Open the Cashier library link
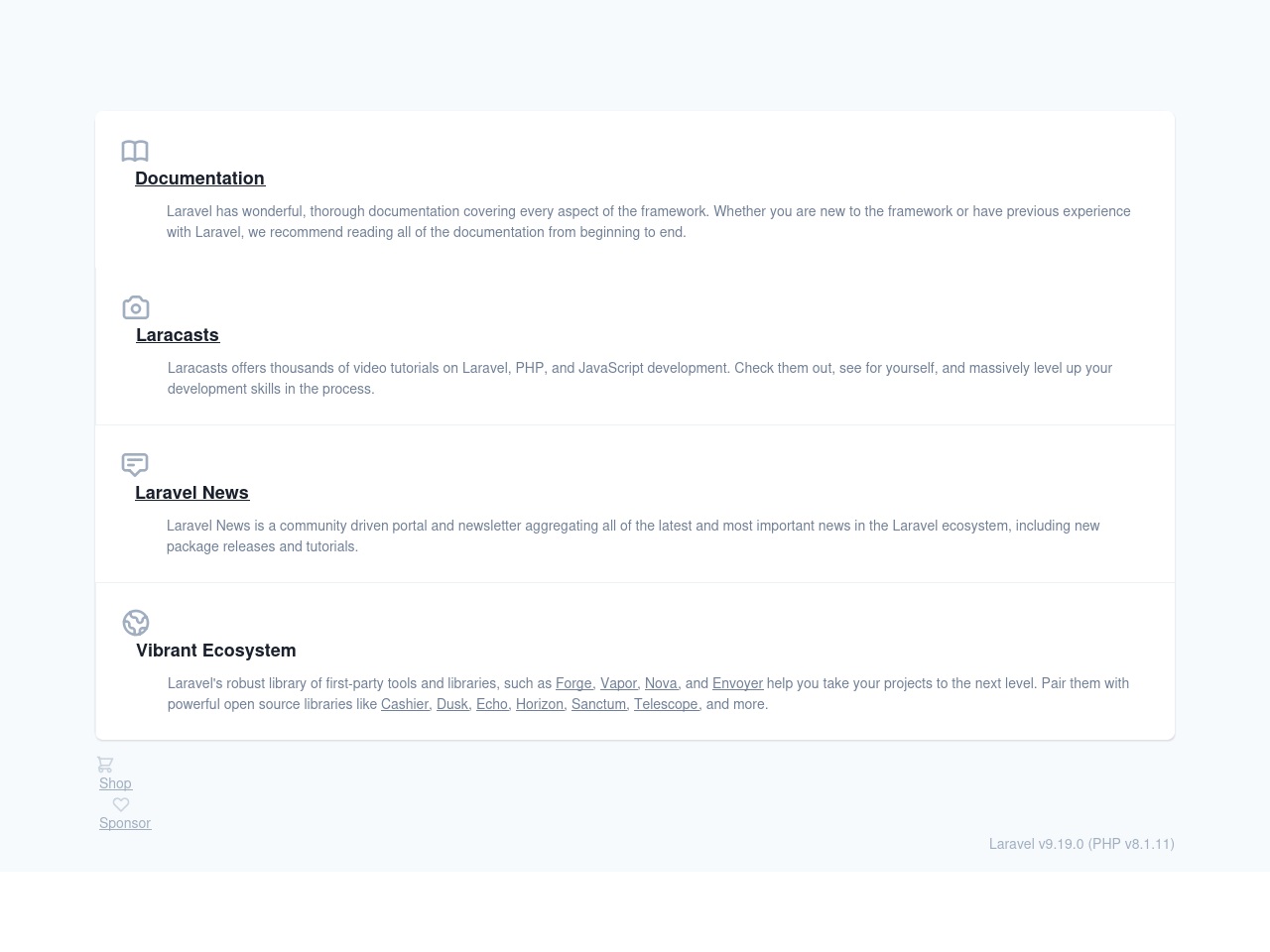1270x952 pixels. coord(405,704)
